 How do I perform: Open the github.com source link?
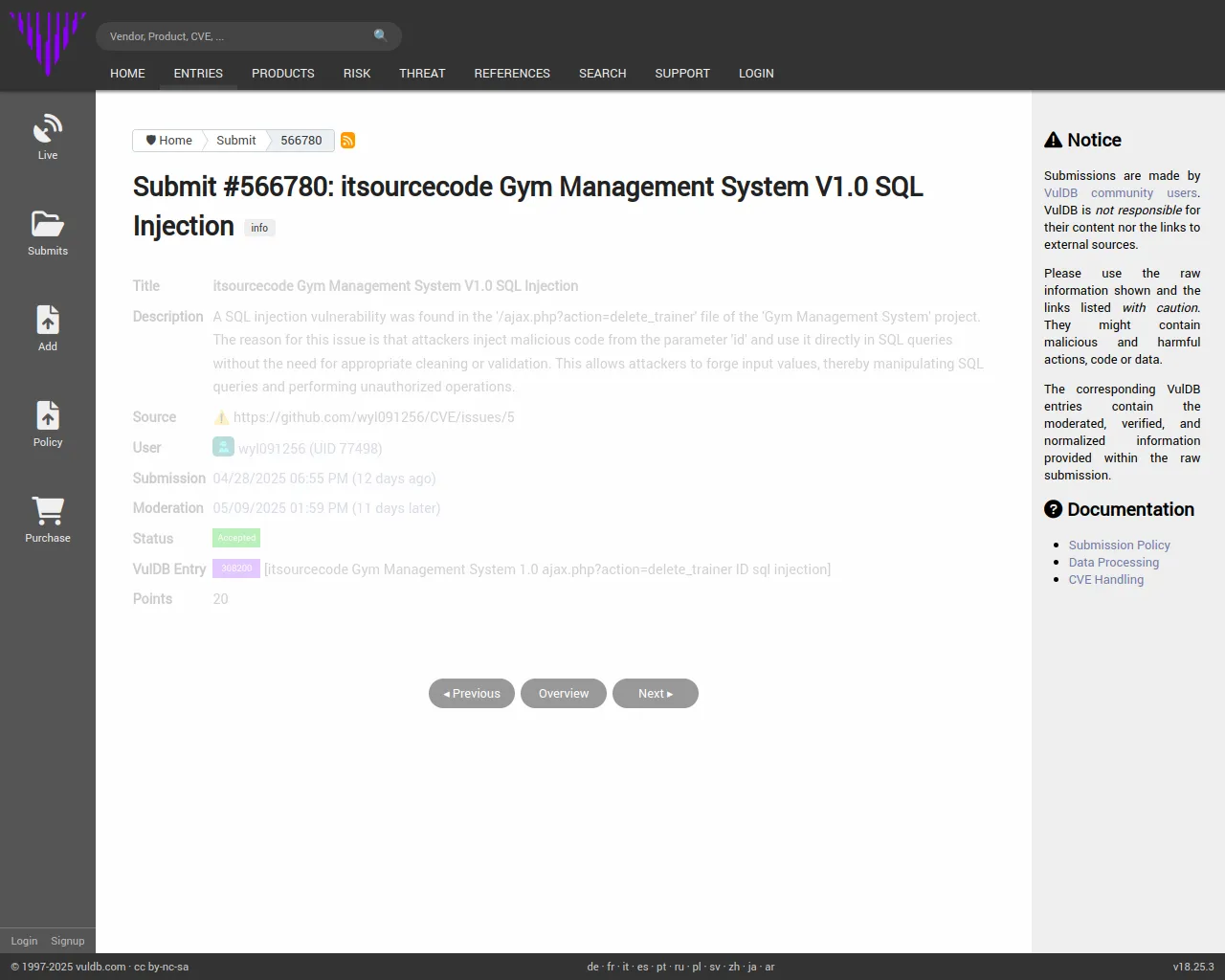(374, 417)
